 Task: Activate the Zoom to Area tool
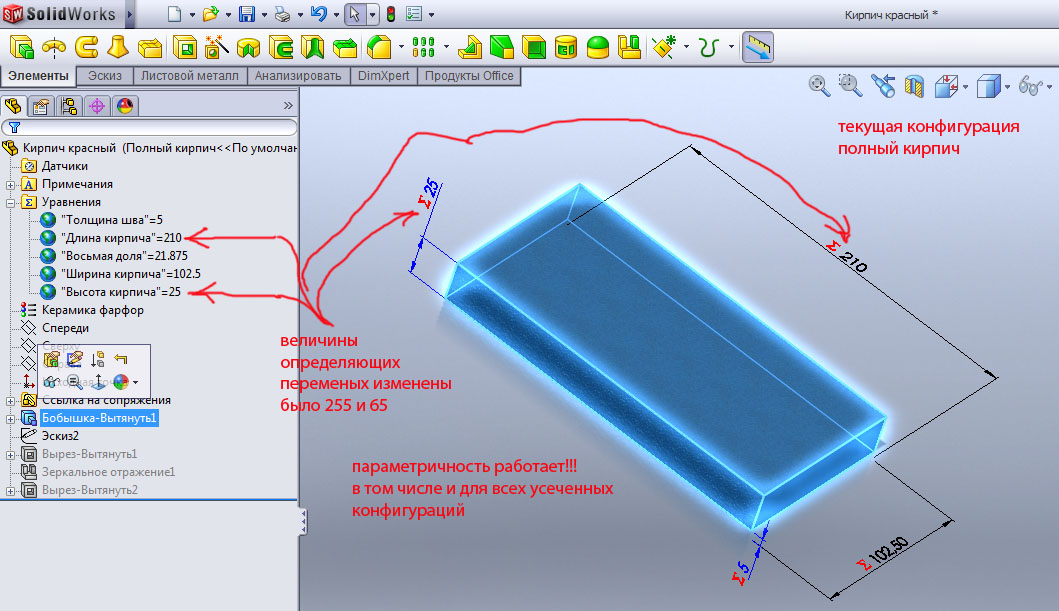[850, 86]
